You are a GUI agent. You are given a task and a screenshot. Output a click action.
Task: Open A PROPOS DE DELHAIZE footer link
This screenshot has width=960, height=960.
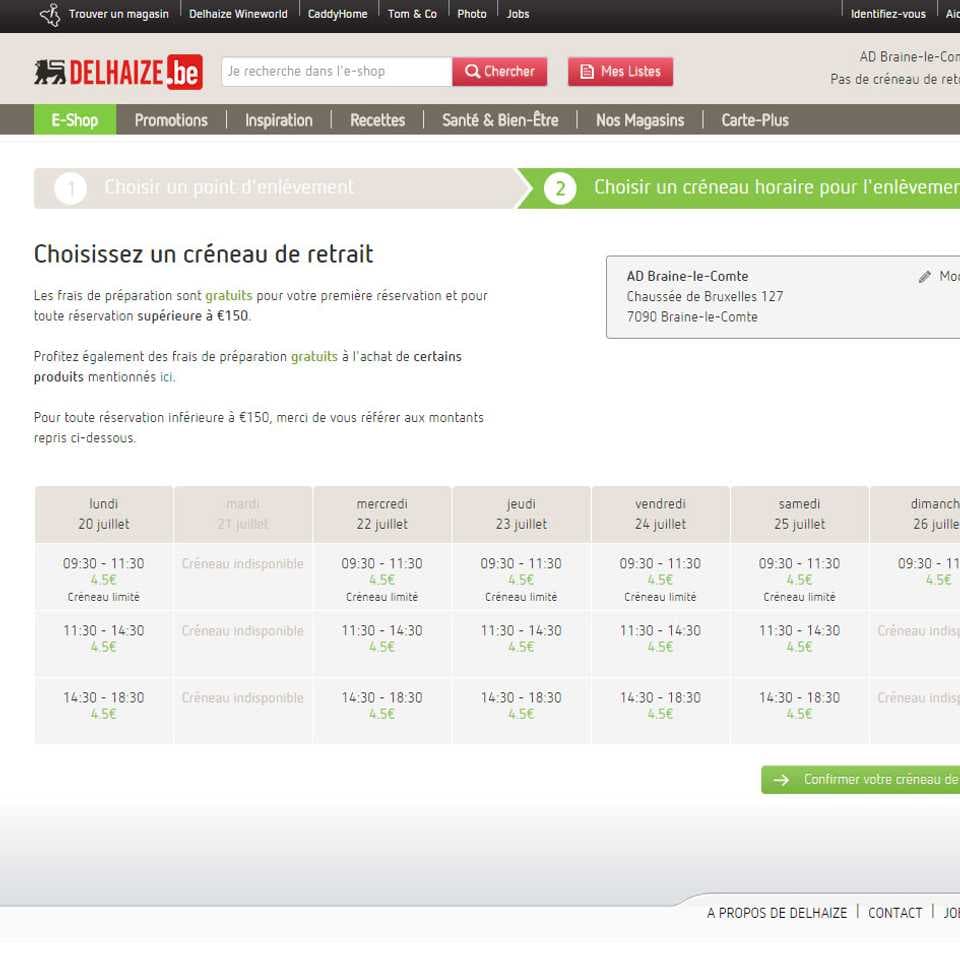(x=777, y=913)
